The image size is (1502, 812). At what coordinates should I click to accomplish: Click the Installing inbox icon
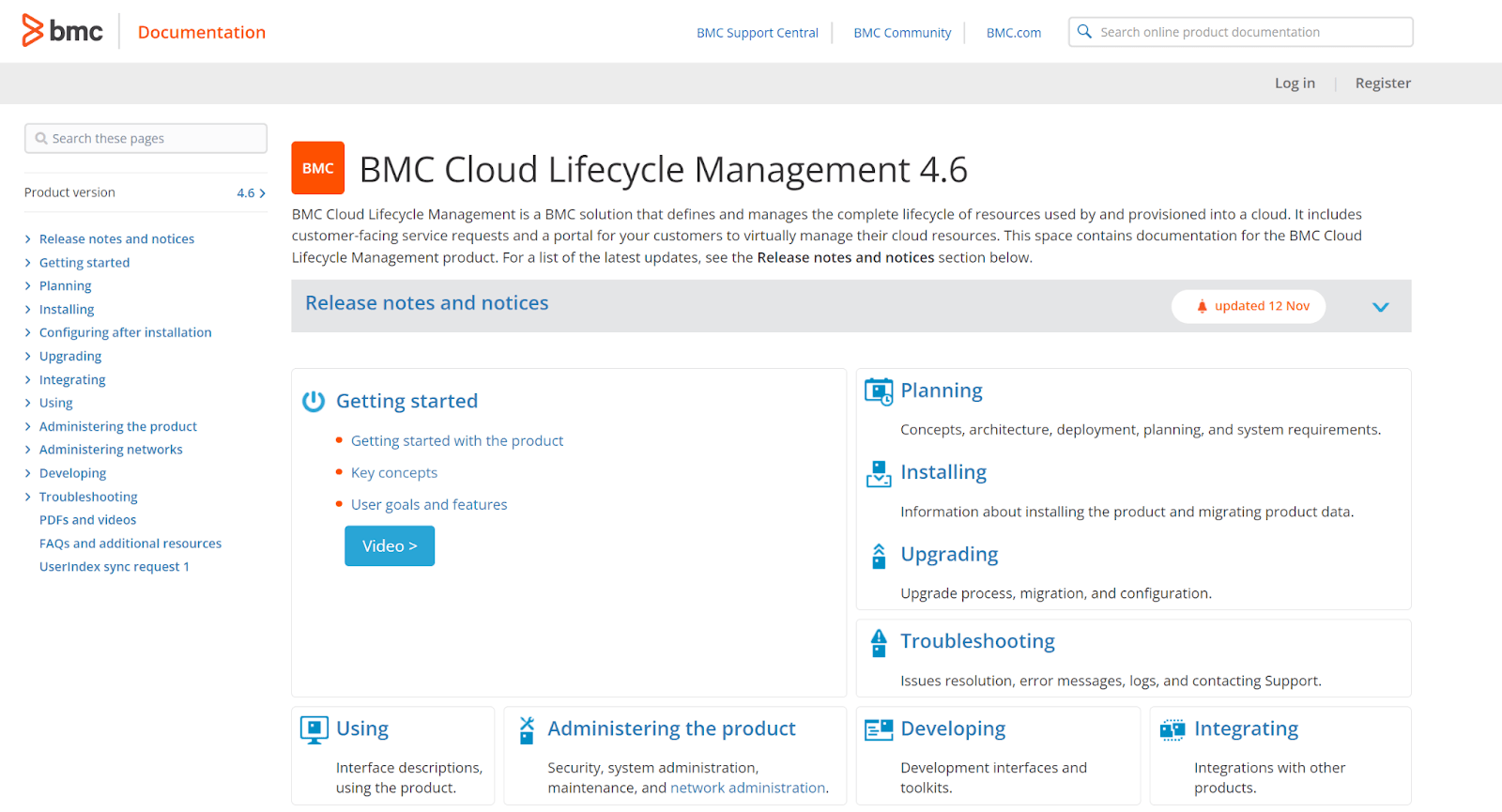(879, 474)
